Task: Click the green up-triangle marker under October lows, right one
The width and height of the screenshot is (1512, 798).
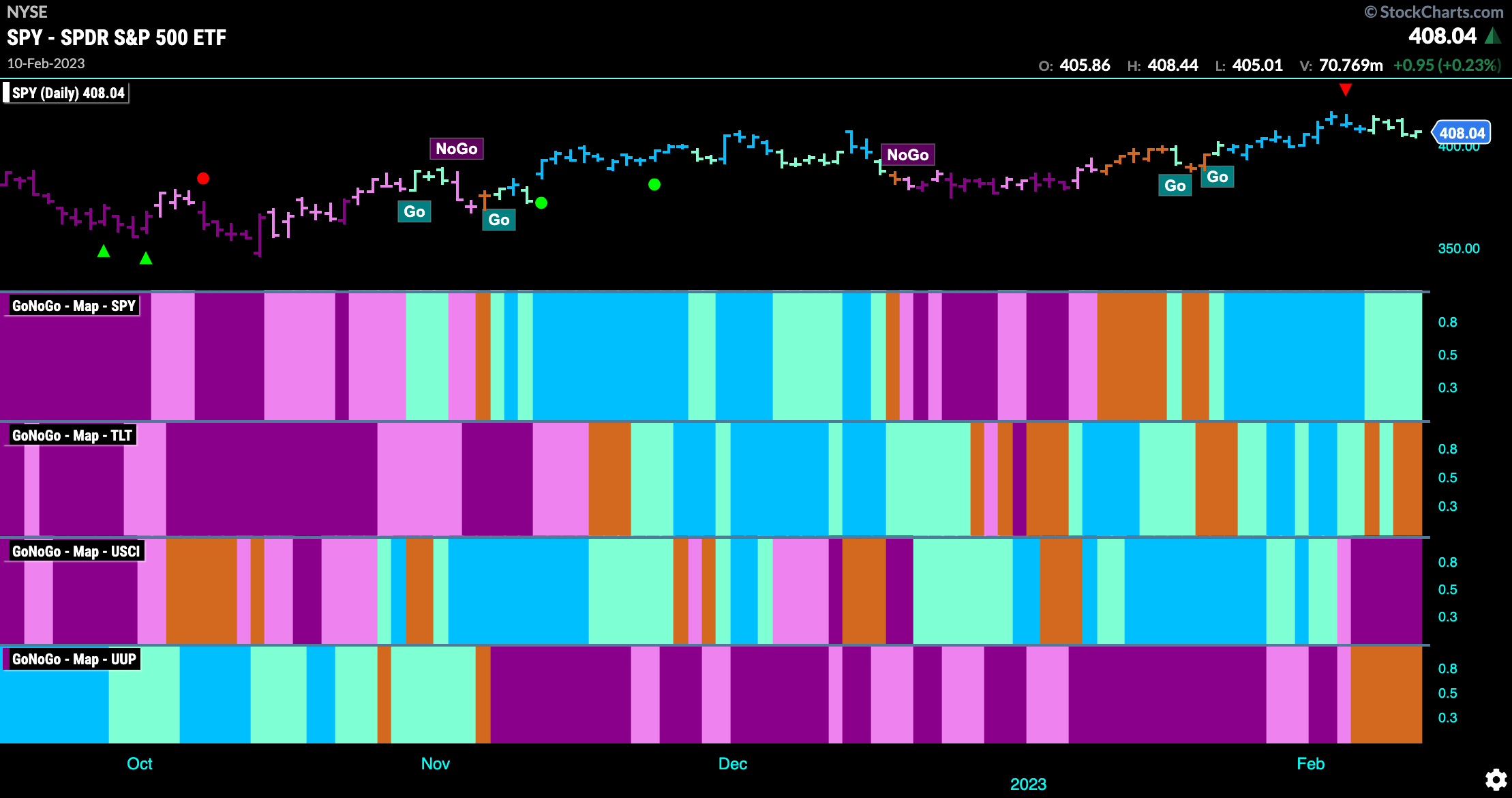Action: (146, 258)
